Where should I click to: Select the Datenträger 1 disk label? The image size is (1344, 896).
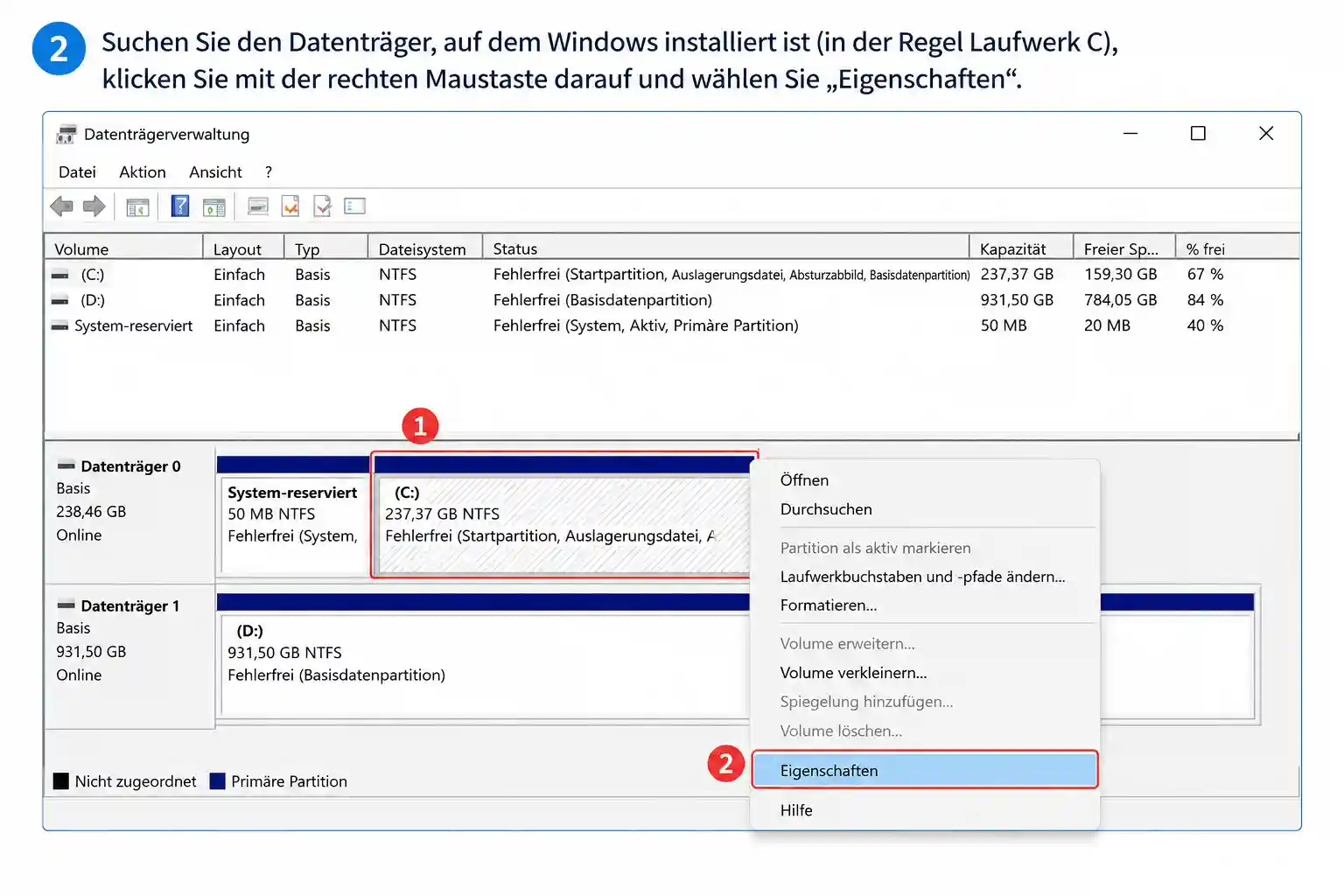point(130,605)
